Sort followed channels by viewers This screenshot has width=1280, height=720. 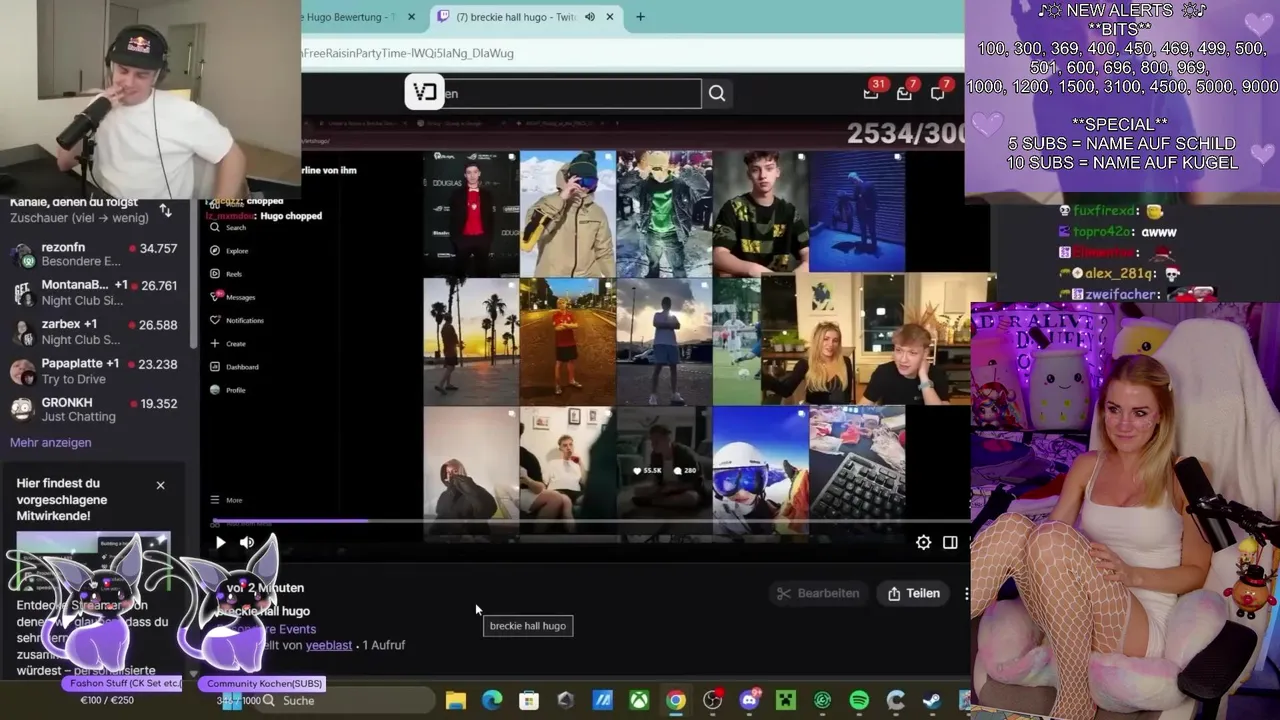166,212
